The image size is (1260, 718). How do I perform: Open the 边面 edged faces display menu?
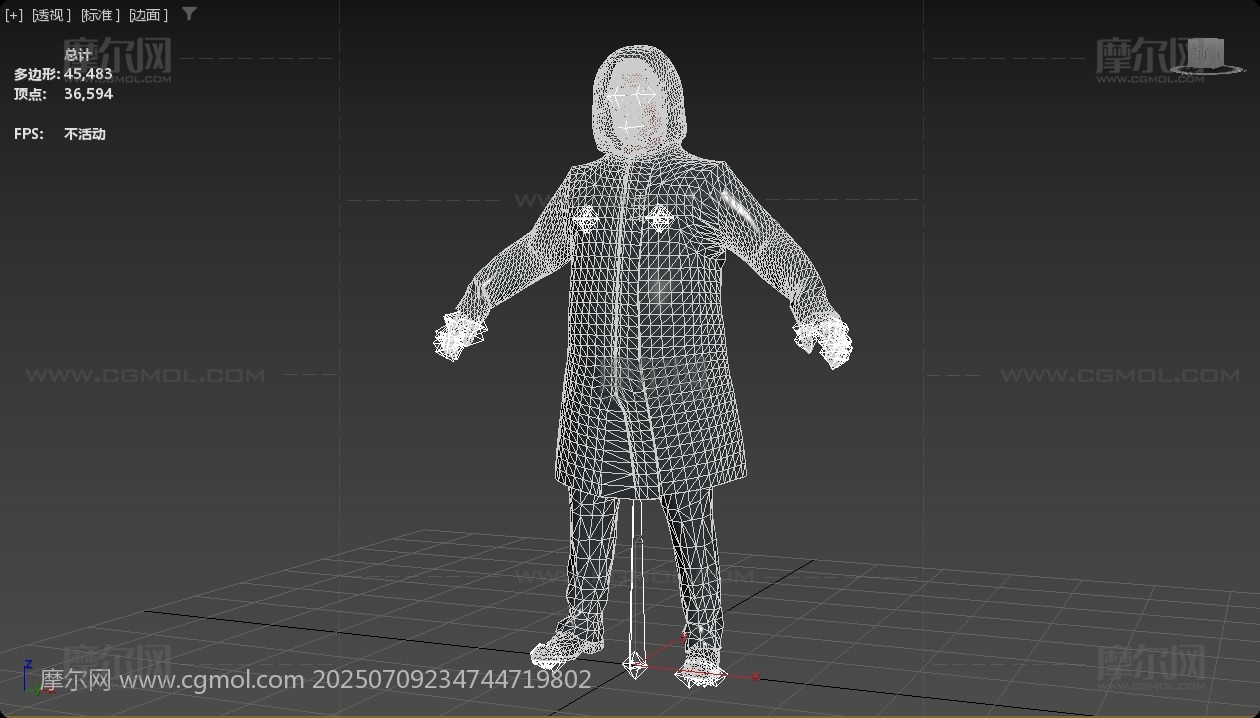[x=149, y=15]
